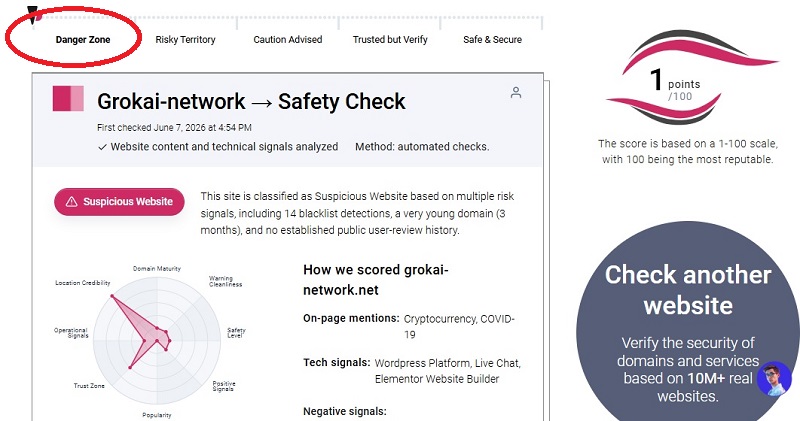Click the First checked June 7, 2026 text
This screenshot has height=421, width=800.
(174, 128)
